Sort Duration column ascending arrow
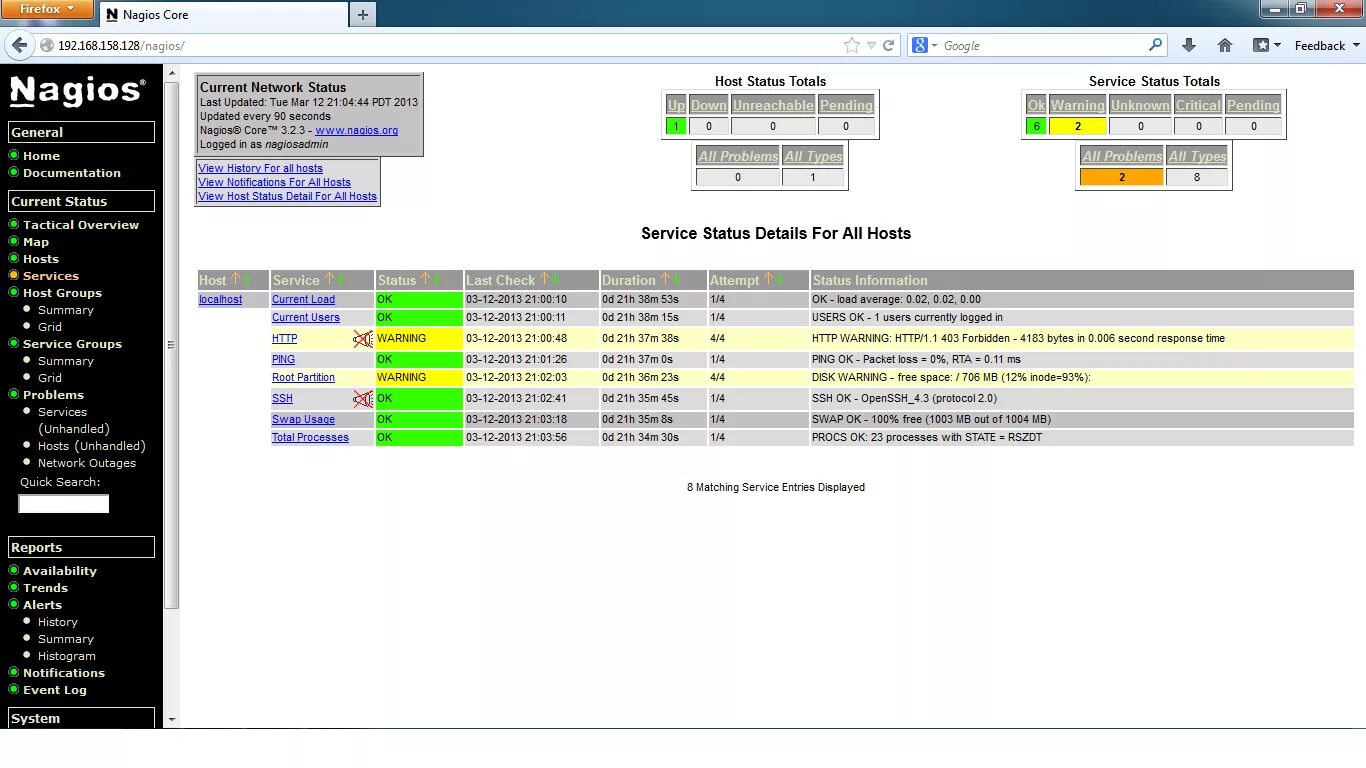This screenshot has height=768, width=1366. click(x=665, y=279)
